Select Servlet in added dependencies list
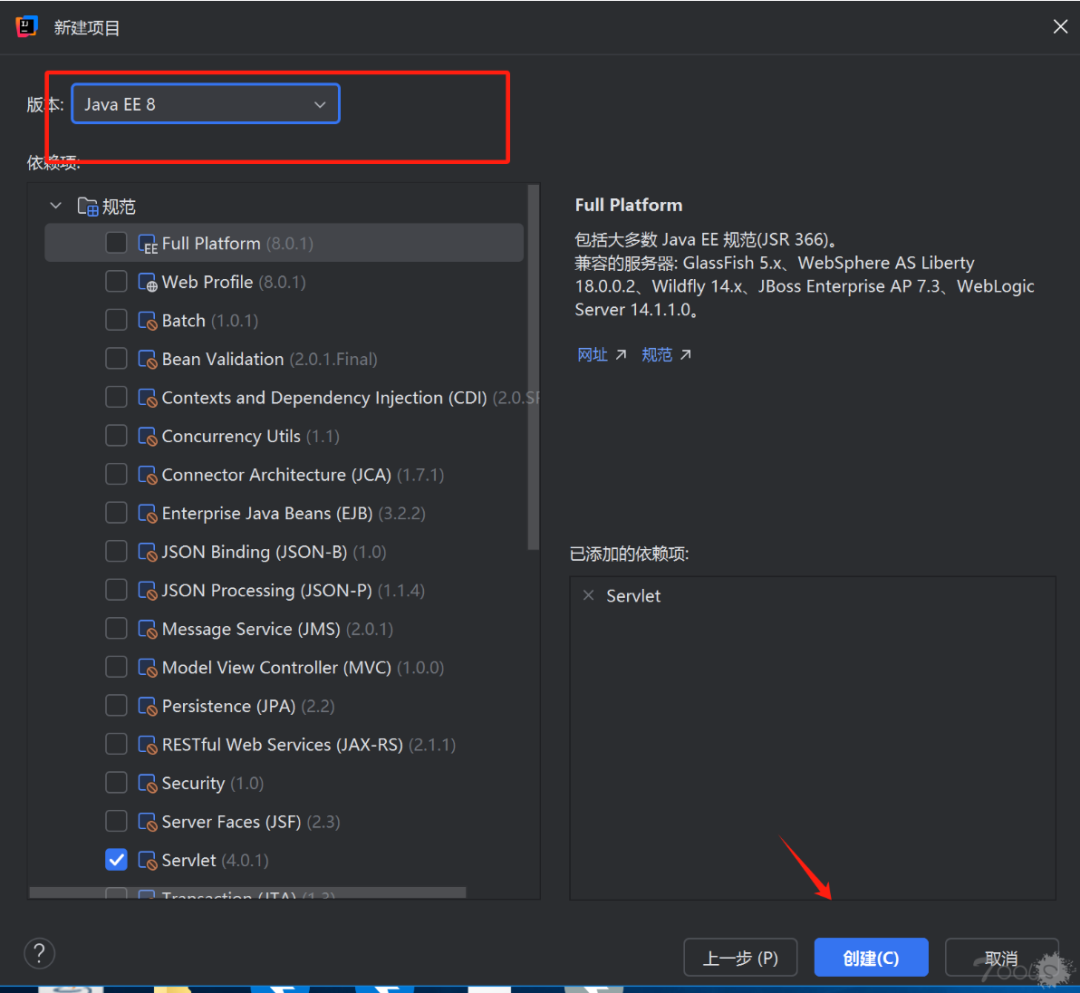The width and height of the screenshot is (1080, 993). [633, 596]
